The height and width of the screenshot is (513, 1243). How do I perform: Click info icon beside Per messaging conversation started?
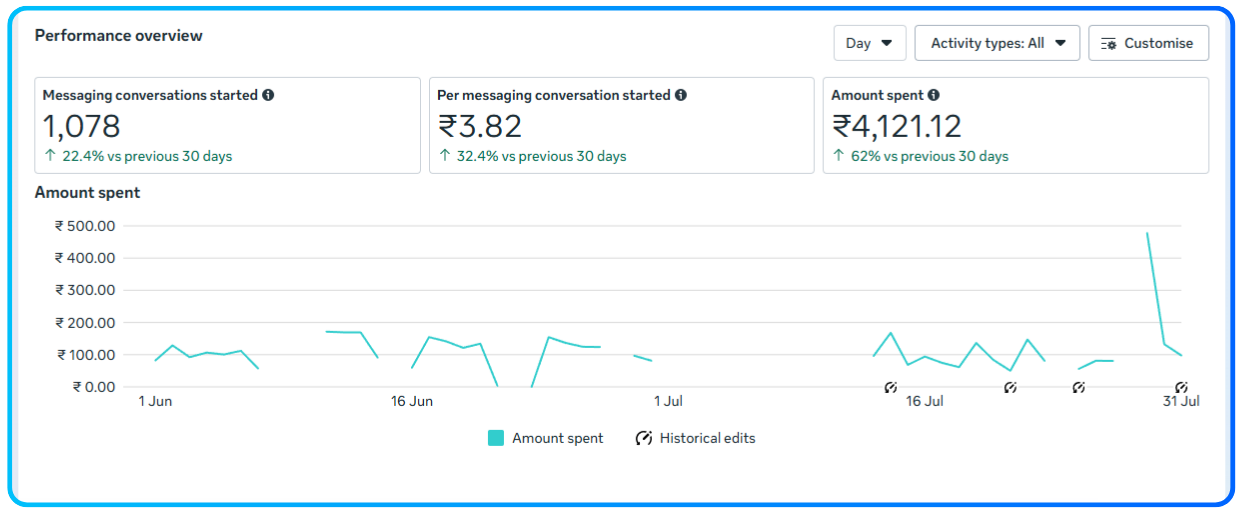coord(681,95)
